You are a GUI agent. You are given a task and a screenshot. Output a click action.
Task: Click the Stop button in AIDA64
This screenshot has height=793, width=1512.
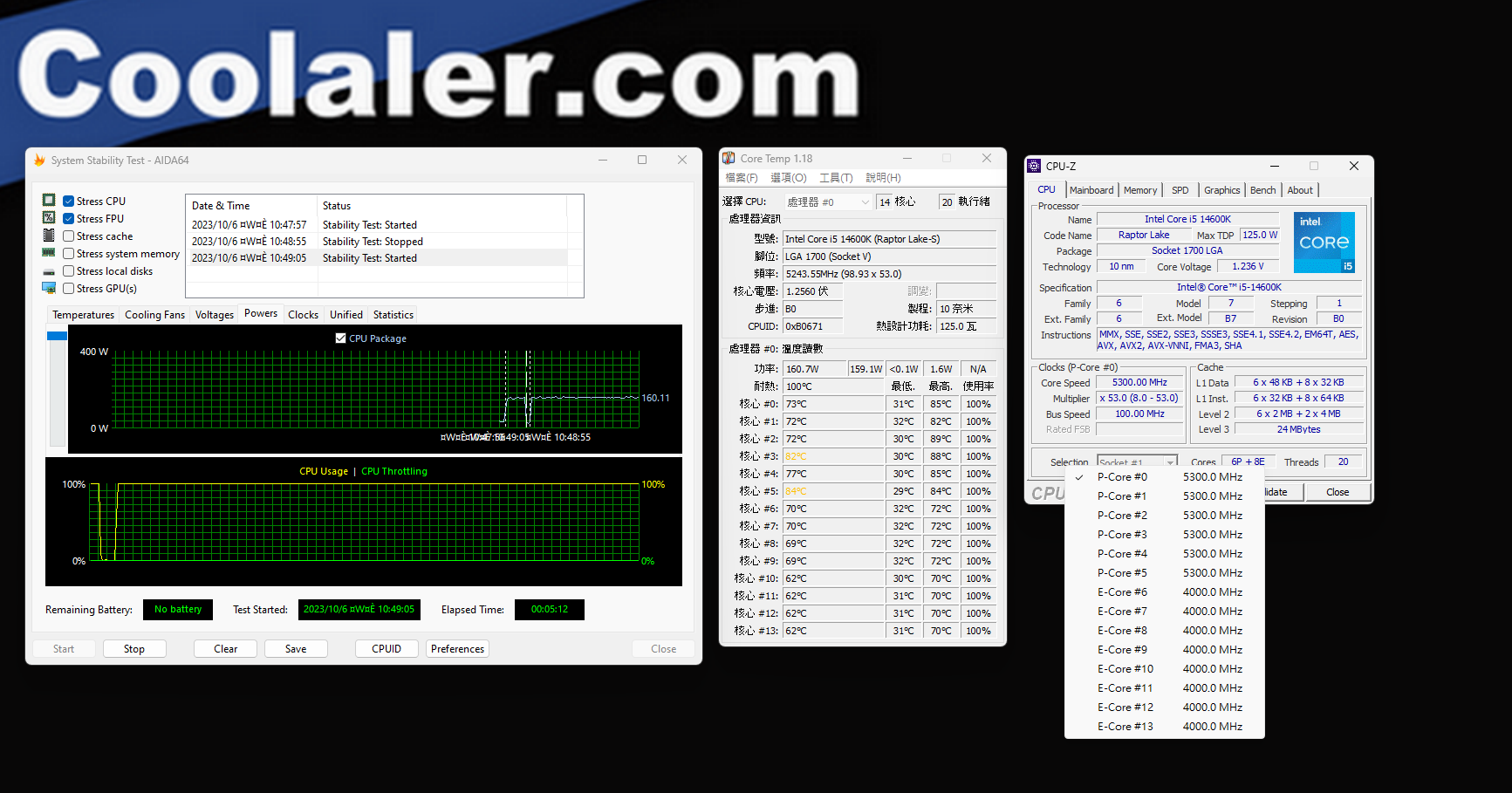point(134,649)
